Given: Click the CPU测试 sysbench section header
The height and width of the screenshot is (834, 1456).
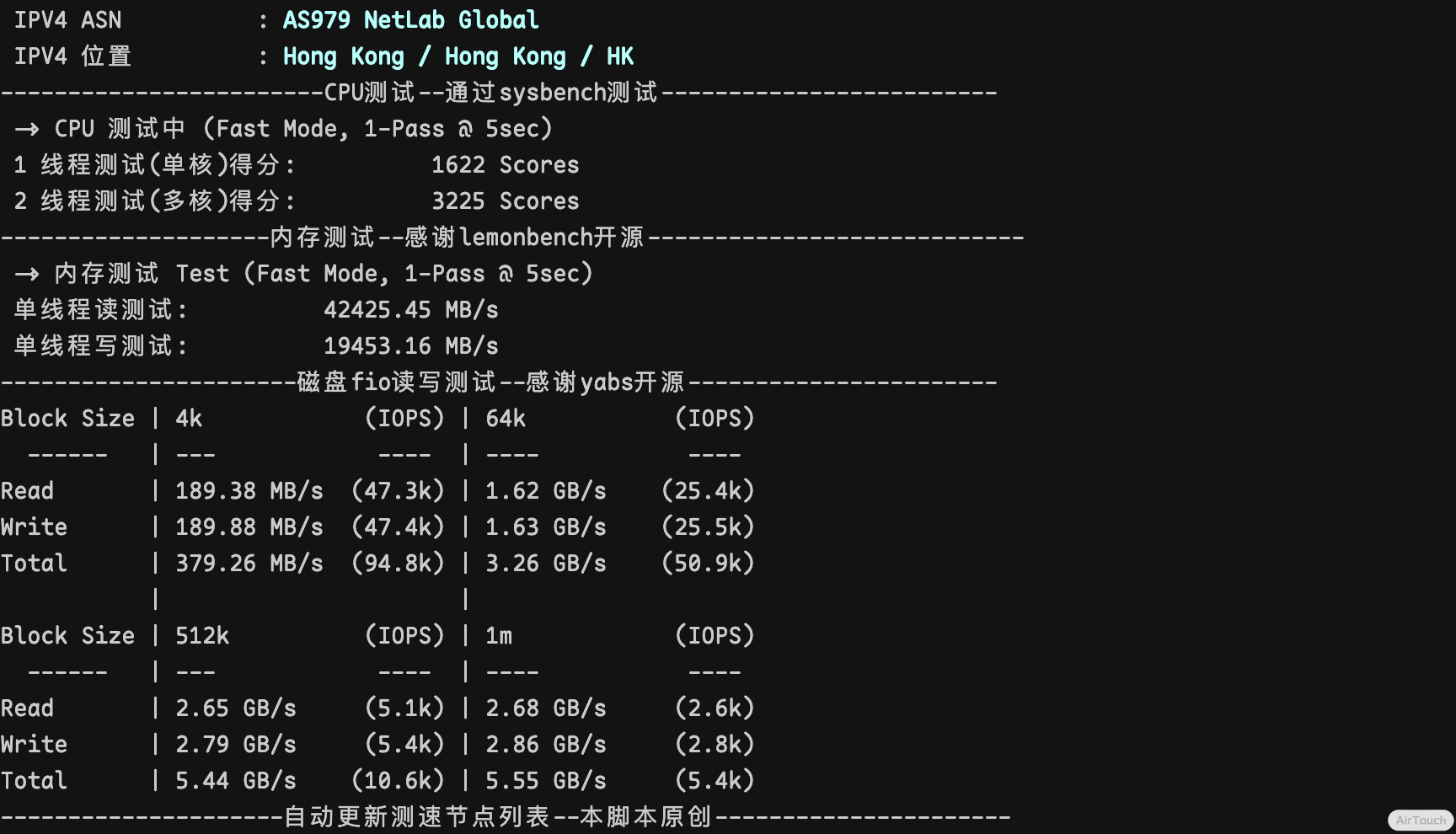Looking at the screenshot, I should click(x=490, y=93).
